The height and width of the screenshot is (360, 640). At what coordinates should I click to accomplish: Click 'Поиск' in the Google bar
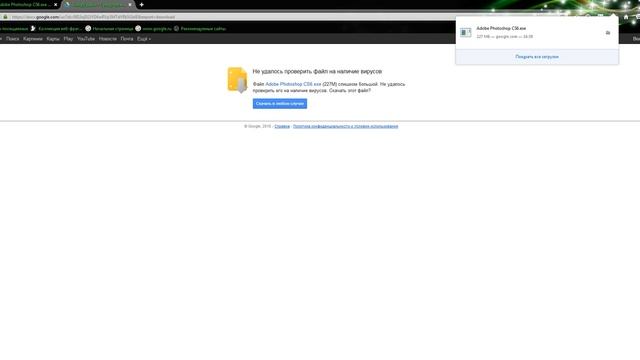[13, 39]
